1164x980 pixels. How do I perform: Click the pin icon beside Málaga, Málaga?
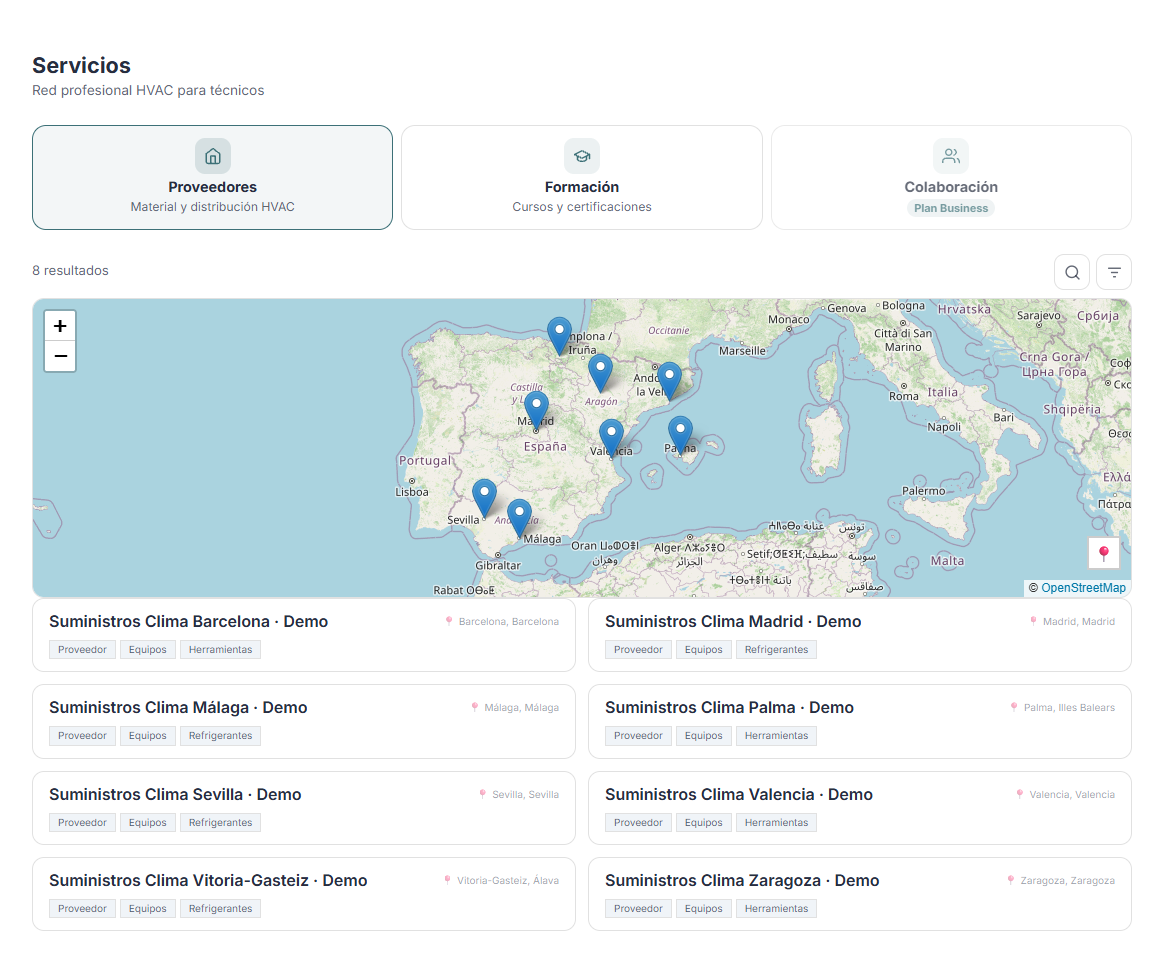pyautogui.click(x=475, y=708)
